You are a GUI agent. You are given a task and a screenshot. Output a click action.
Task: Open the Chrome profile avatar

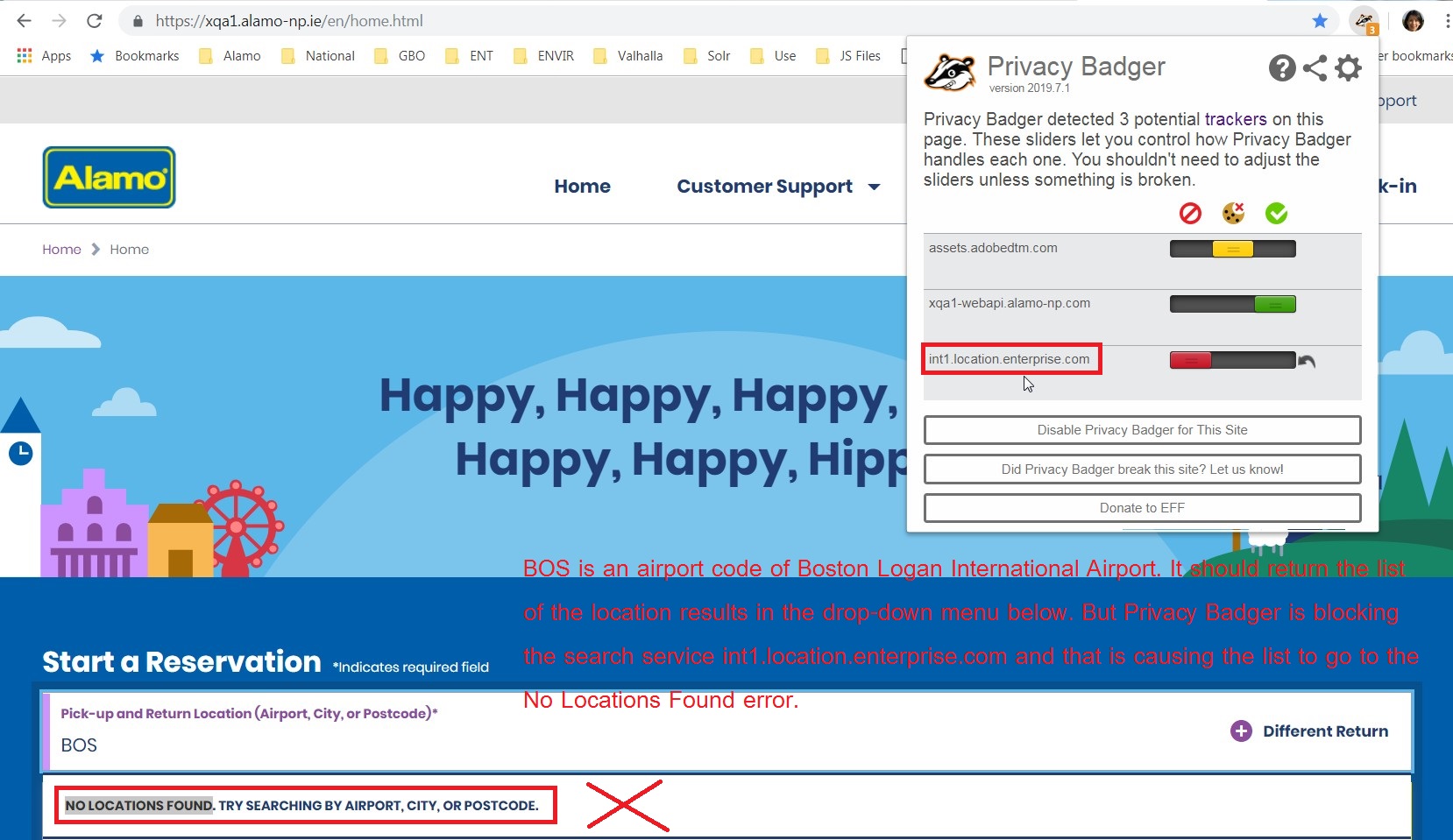(x=1413, y=20)
